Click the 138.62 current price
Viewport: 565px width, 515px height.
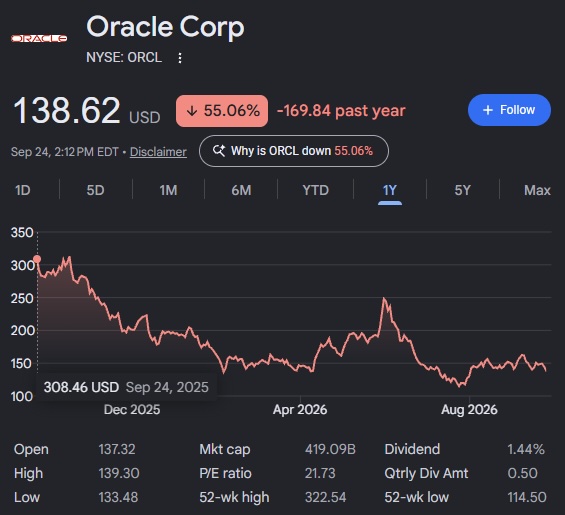pos(67,110)
